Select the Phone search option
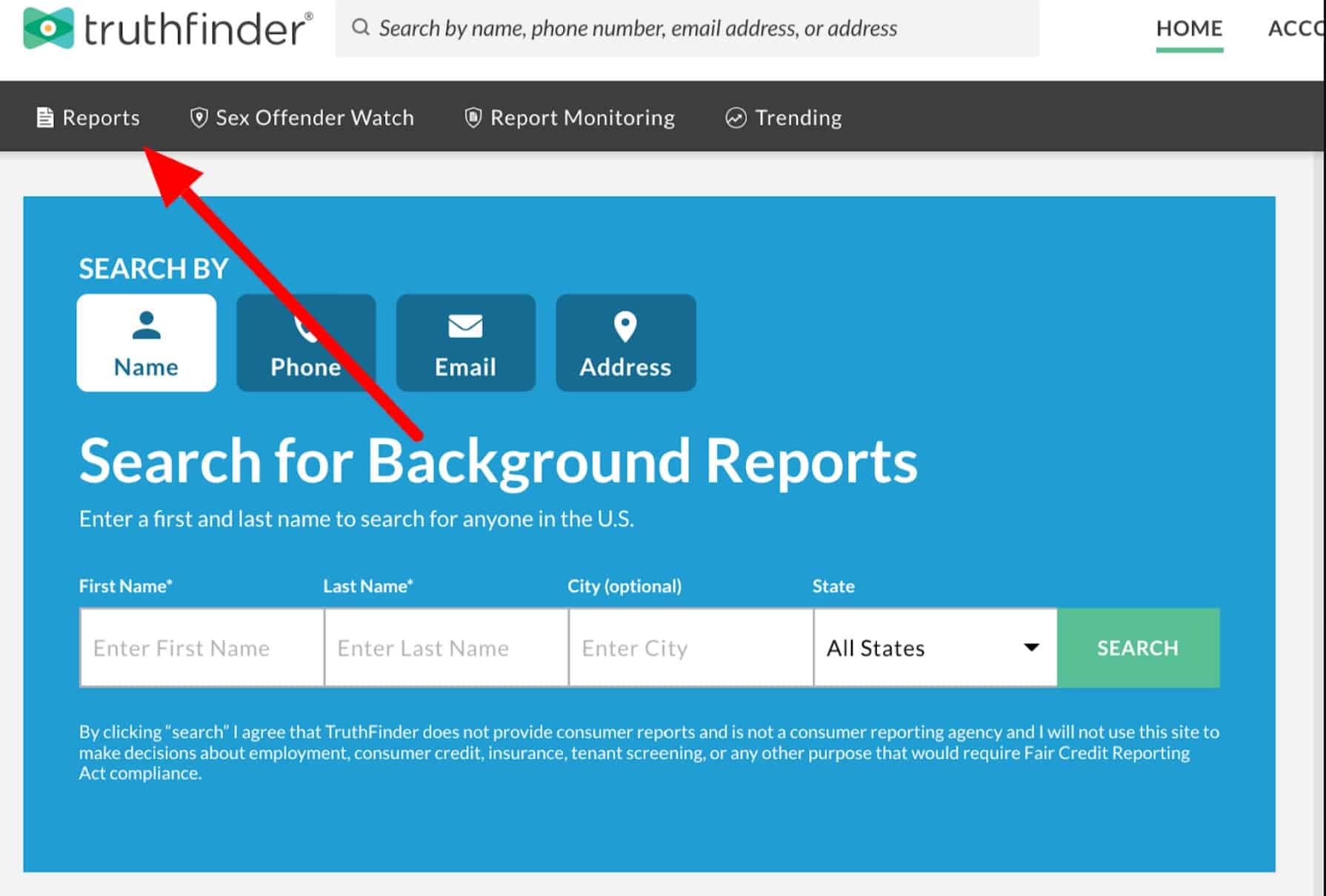The image size is (1326, 896). (x=306, y=342)
